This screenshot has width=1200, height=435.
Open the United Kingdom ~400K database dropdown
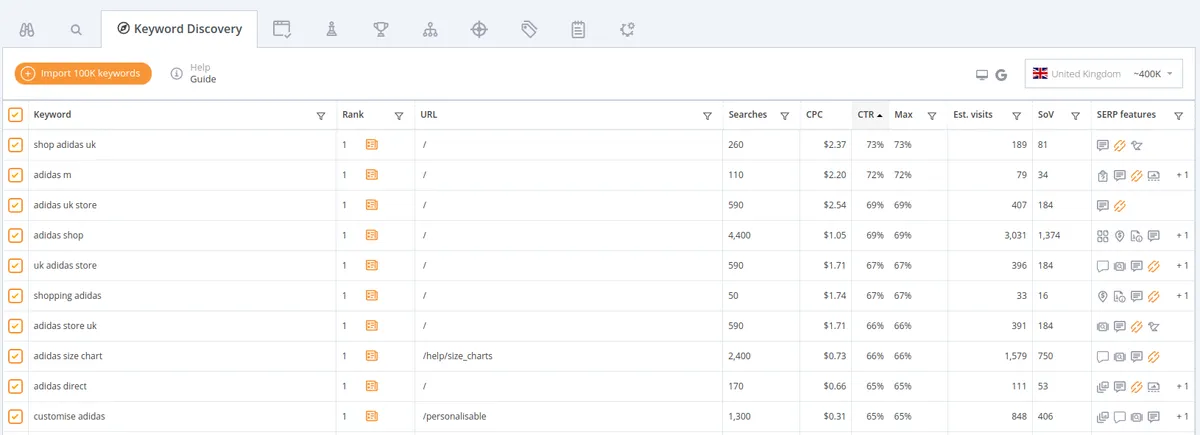click(x=1104, y=74)
